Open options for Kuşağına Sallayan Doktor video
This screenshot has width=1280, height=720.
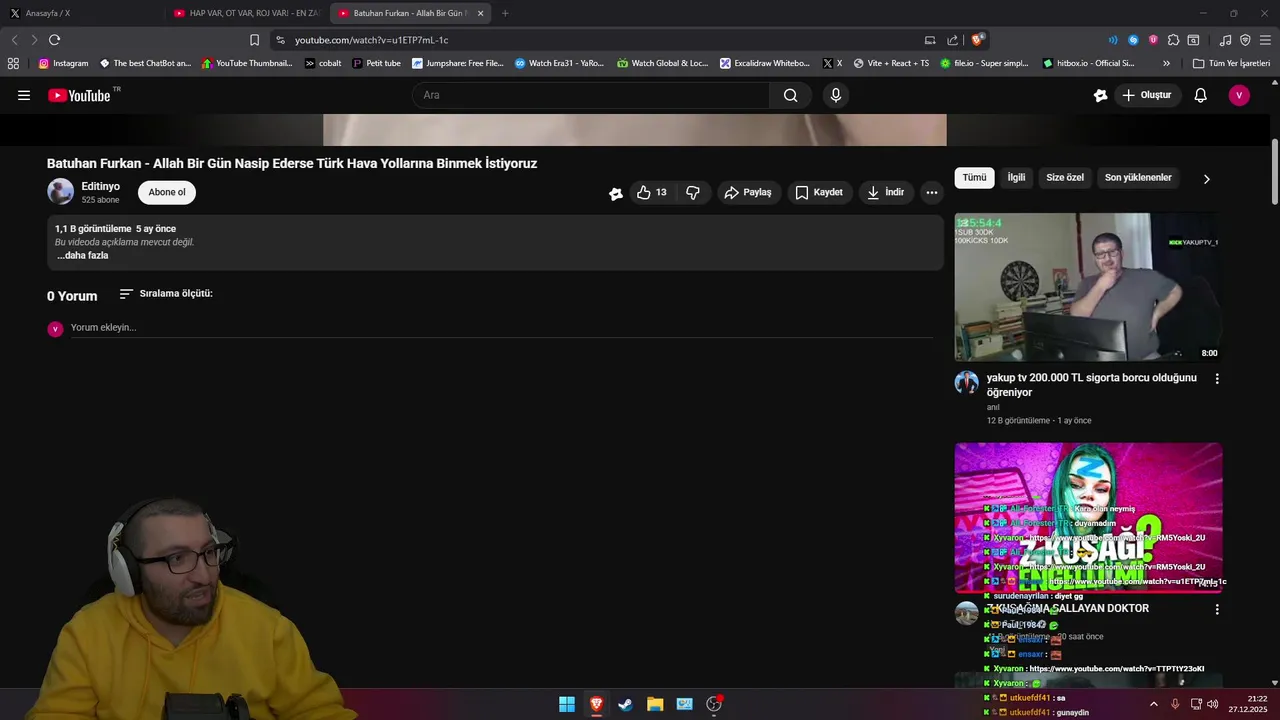[x=1217, y=609]
